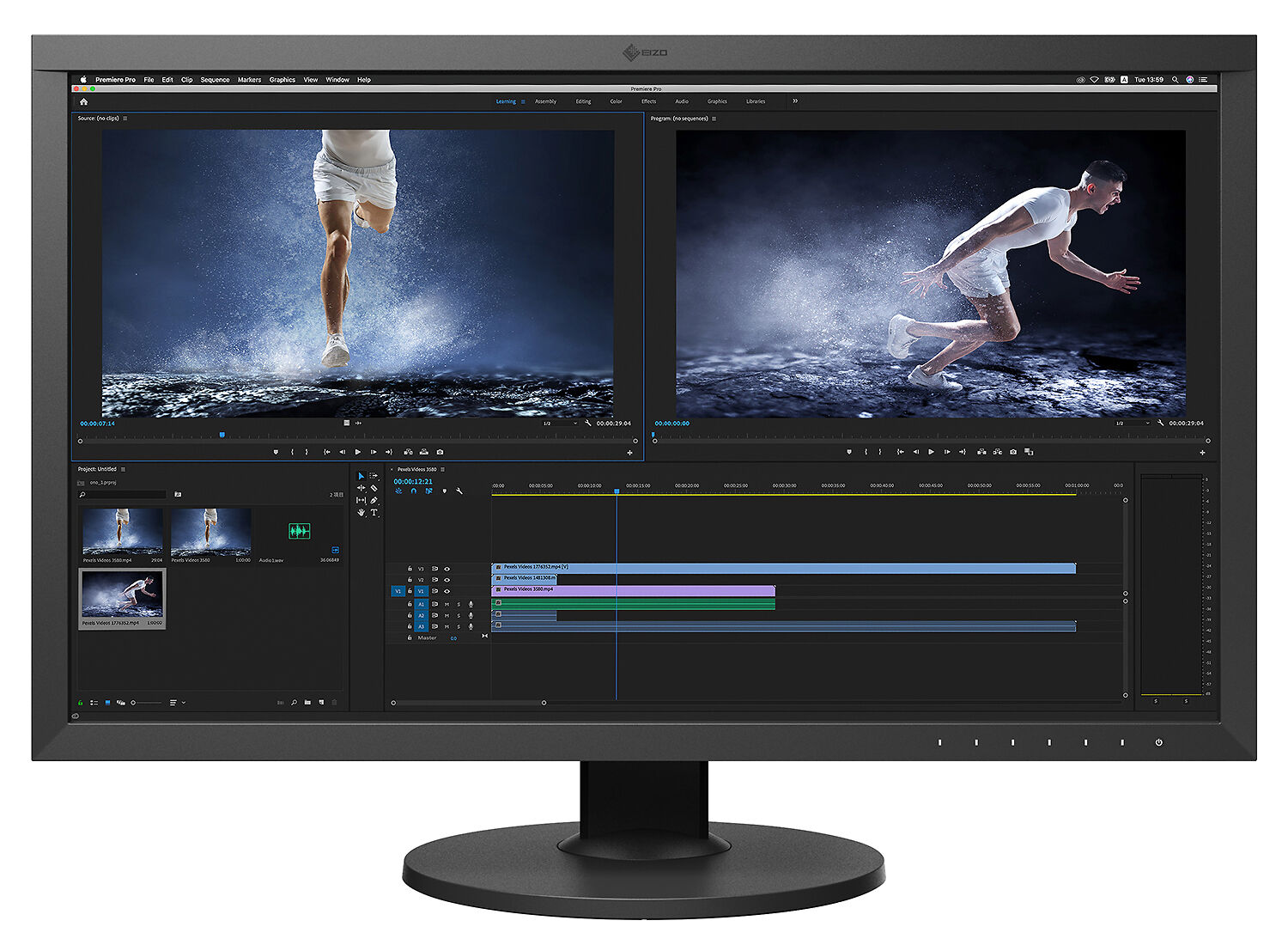Screen dimensions: 1288x945
Task: Select the Hand tool in the timeline
Action: click(x=361, y=513)
